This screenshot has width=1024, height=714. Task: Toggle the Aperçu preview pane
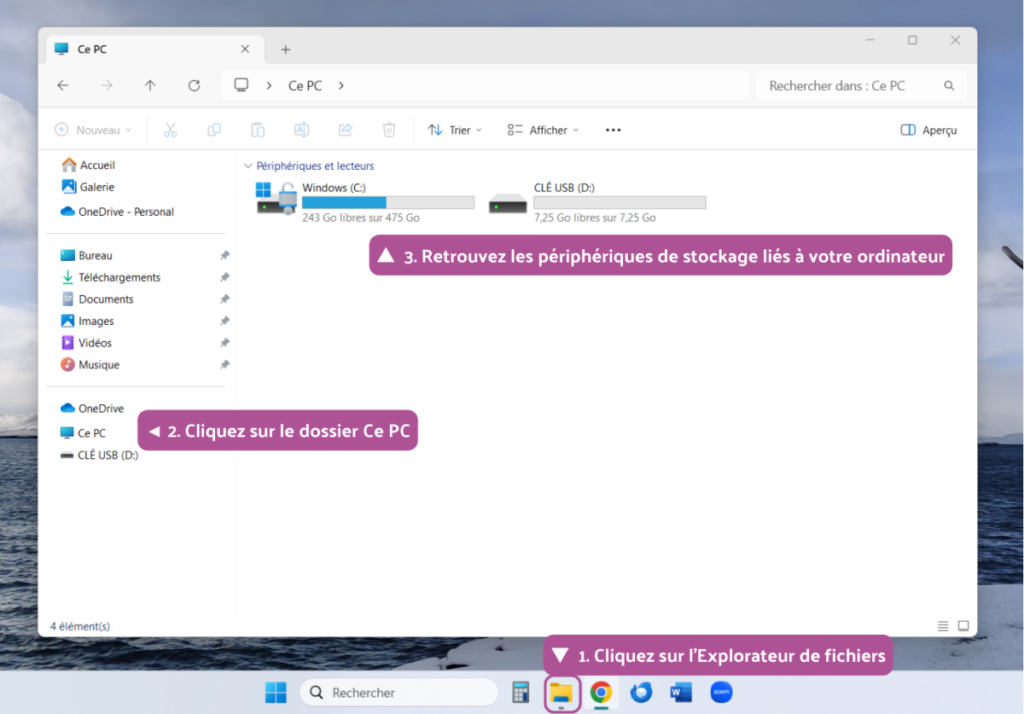click(x=928, y=130)
